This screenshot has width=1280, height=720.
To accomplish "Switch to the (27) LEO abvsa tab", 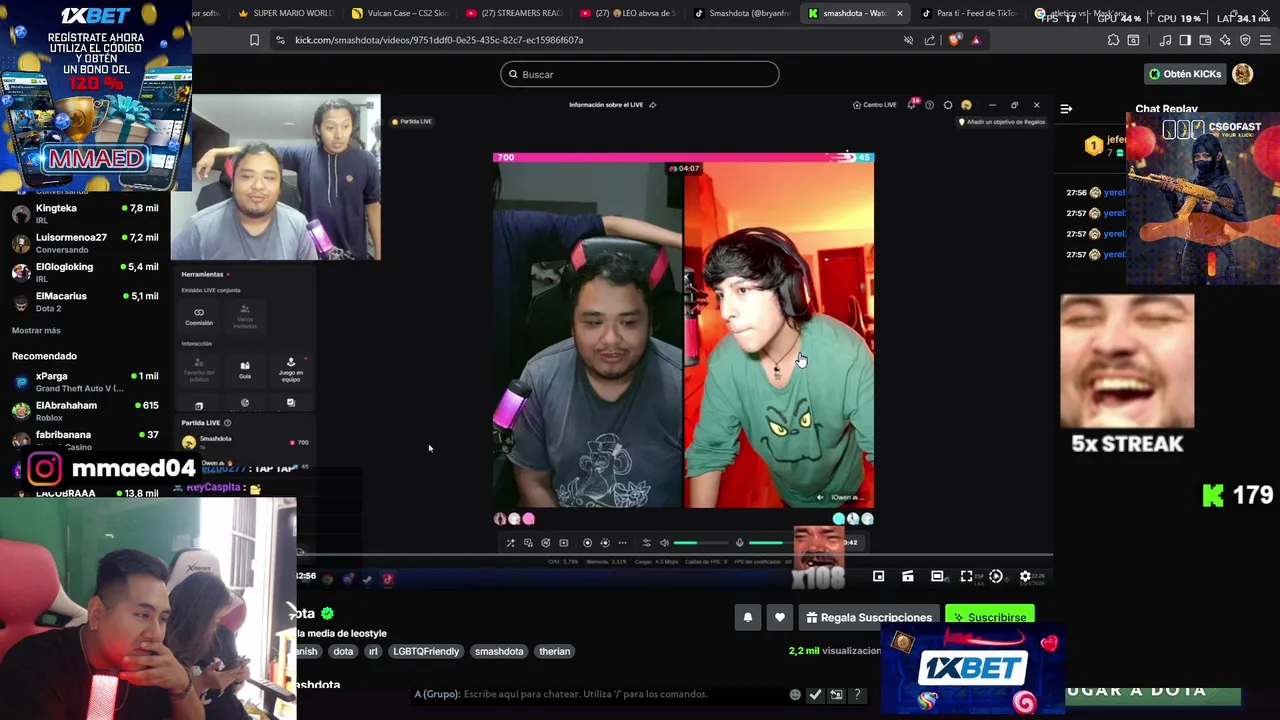I will click(628, 13).
